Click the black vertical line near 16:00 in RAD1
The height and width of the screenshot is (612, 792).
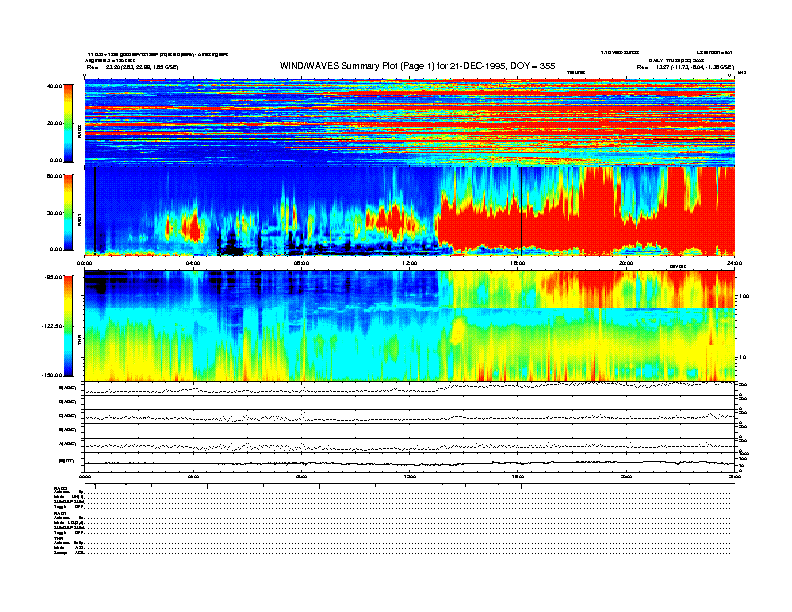tap(521, 211)
